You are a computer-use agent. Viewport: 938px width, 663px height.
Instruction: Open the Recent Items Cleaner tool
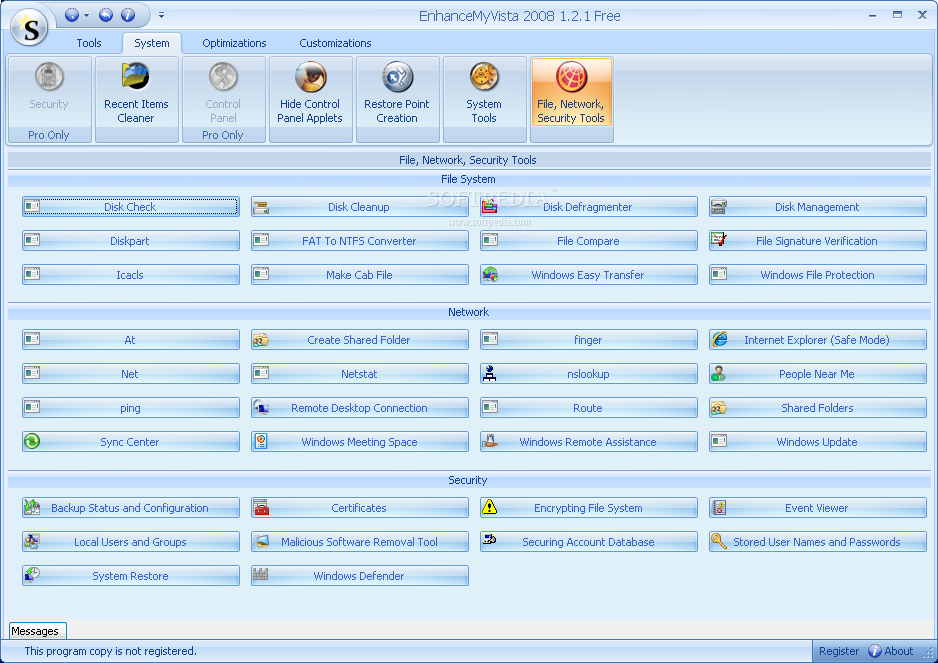136,99
